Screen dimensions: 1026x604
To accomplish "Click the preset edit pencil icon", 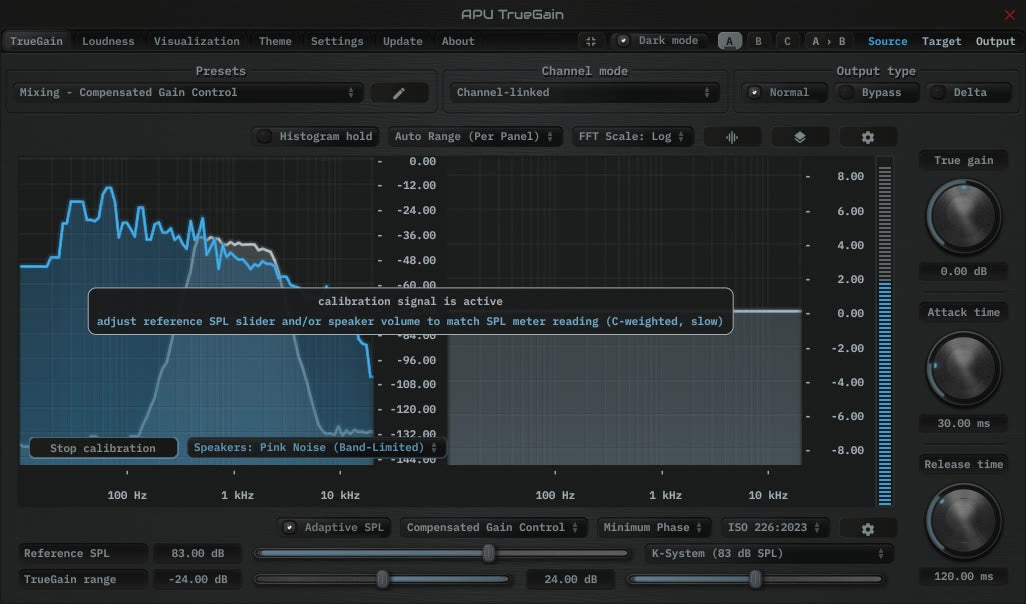I will point(399,93).
